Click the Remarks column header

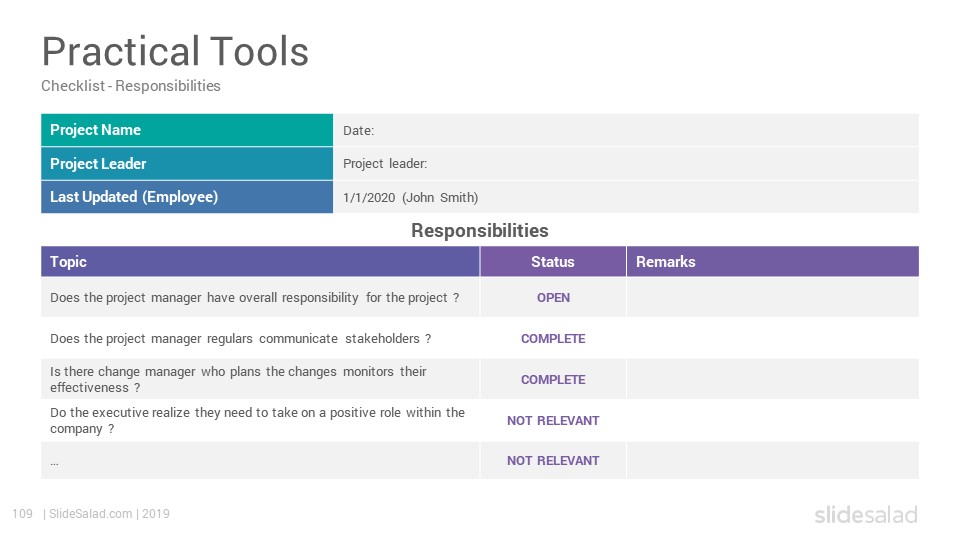pos(773,261)
